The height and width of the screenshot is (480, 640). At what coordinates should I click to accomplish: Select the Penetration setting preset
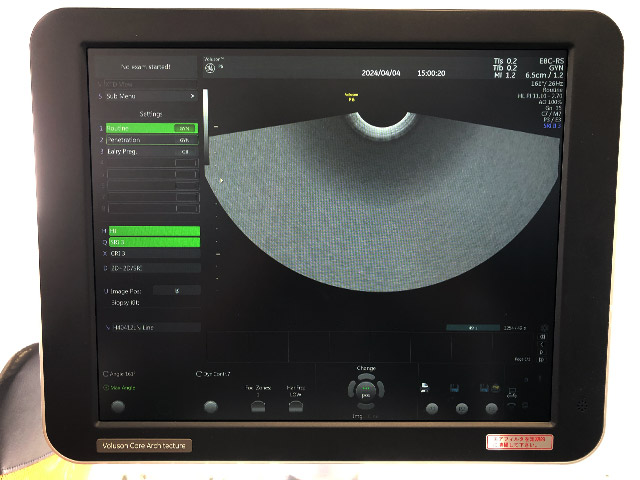[x=152, y=140]
